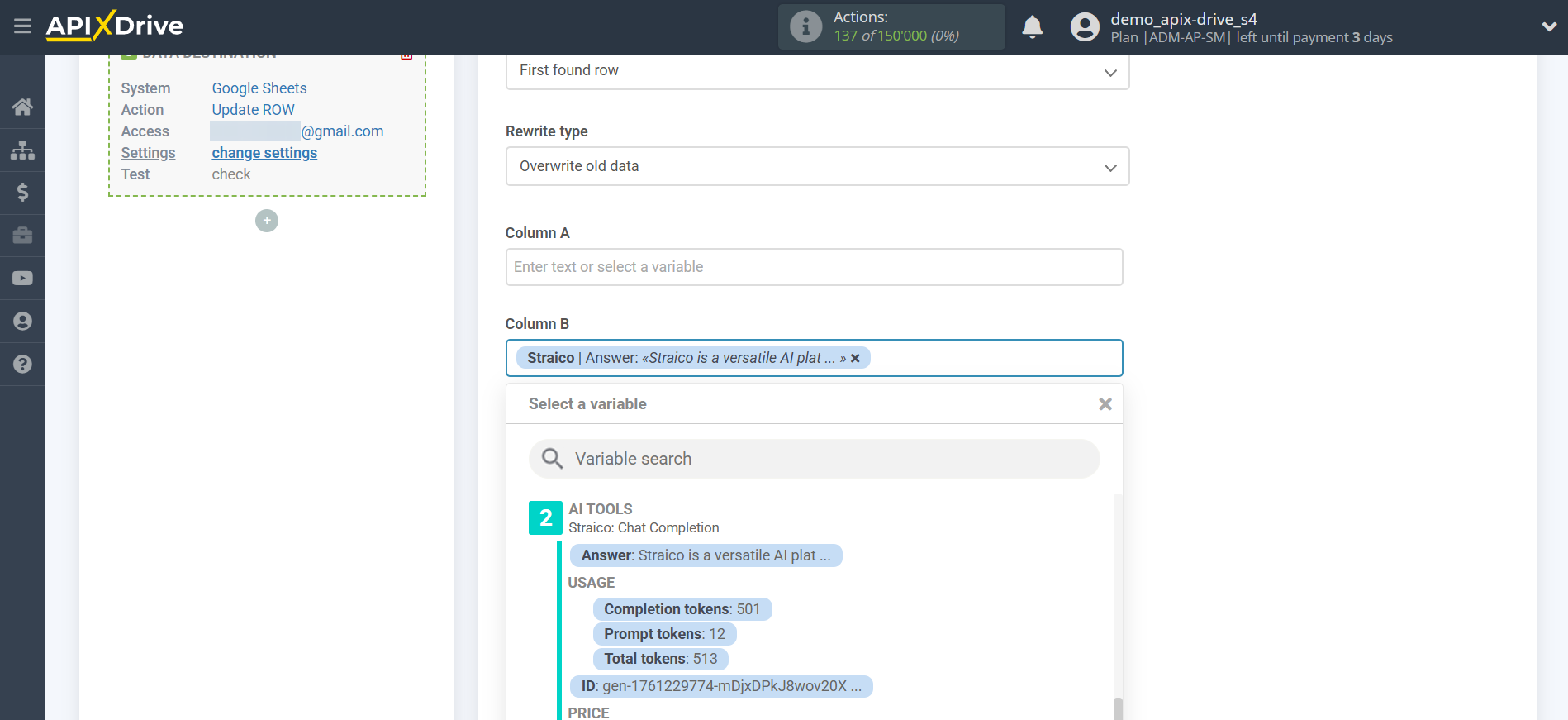
Task: Click the Column A input field
Action: 814,267
